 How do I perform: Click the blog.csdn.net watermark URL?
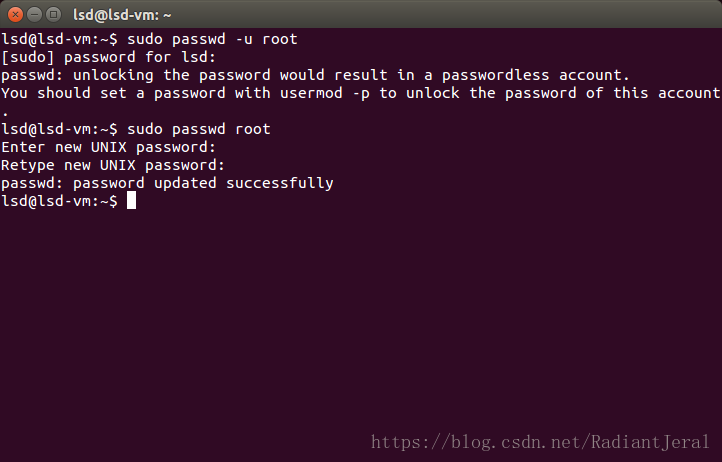540,442
